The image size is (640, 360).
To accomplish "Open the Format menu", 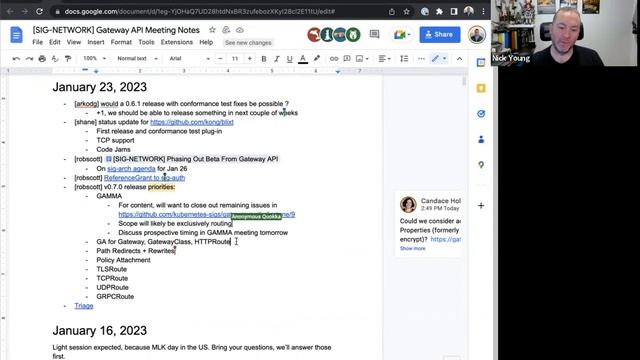I will (121, 42).
